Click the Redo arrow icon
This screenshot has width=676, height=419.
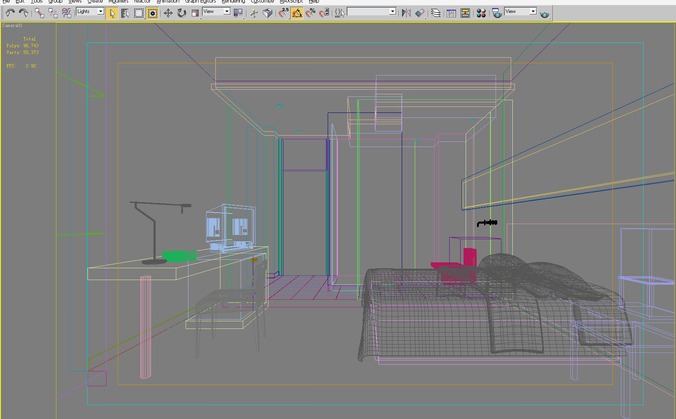coord(24,13)
